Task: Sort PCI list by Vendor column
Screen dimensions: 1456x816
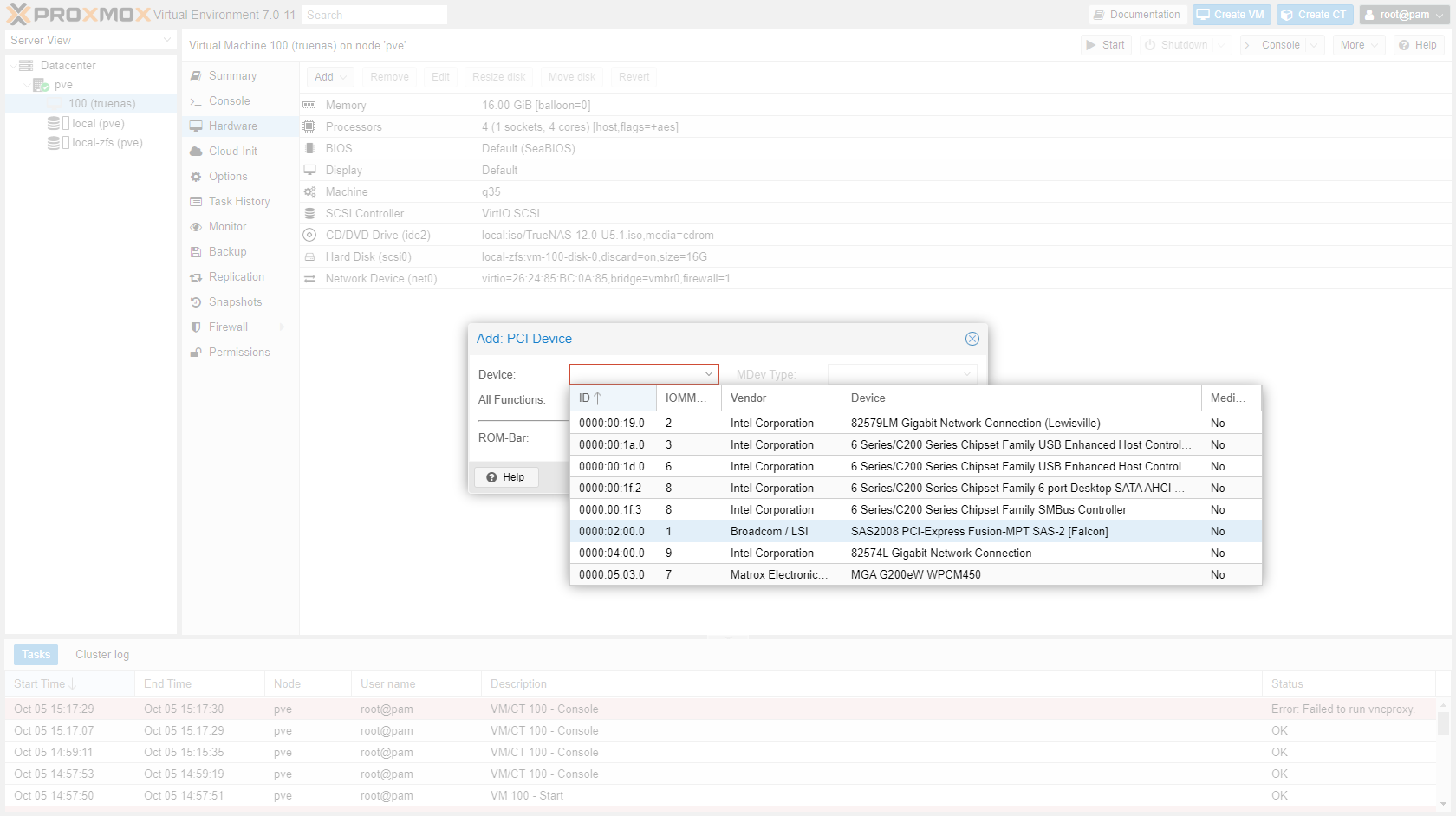Action: 782,398
